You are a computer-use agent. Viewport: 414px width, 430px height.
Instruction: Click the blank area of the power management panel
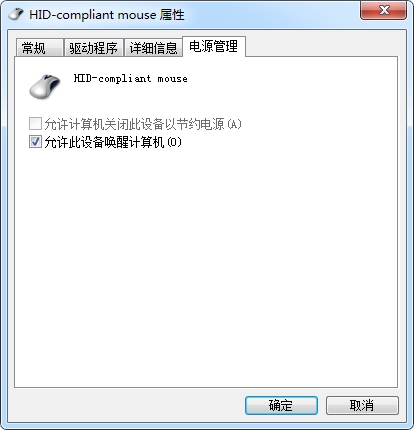point(206,267)
